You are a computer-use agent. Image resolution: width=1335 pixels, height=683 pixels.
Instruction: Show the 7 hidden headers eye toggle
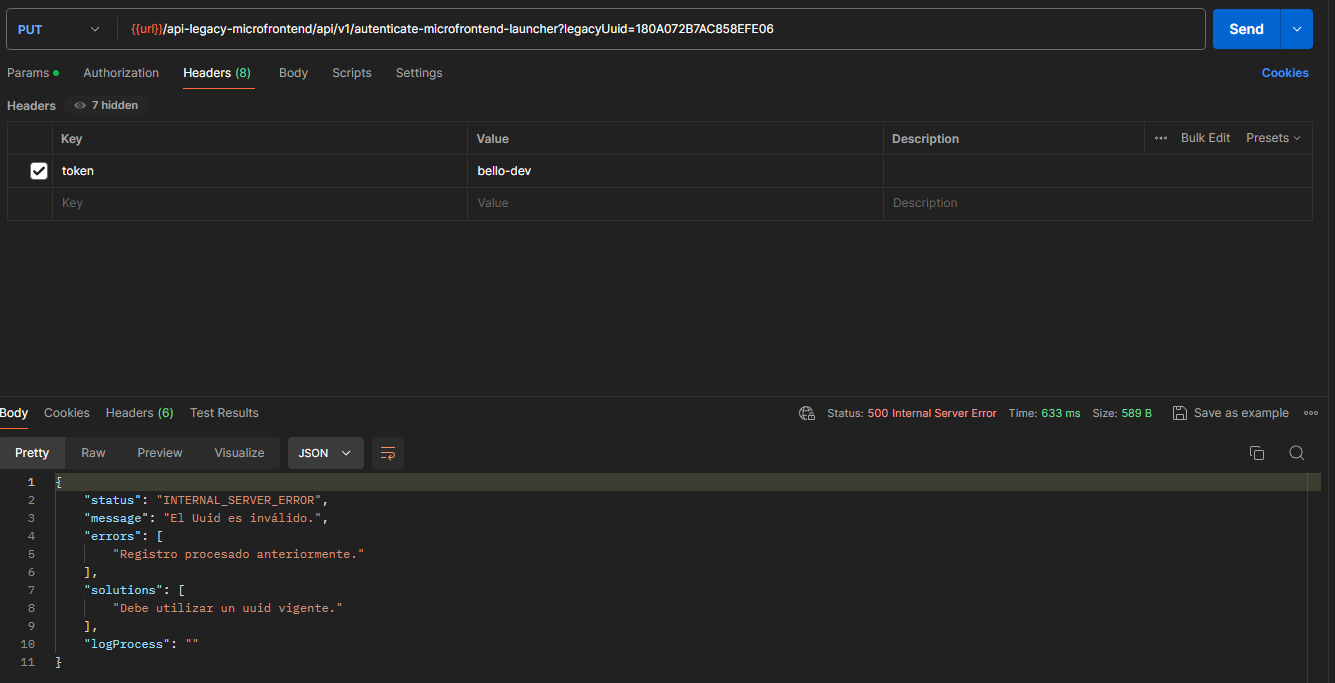[106, 105]
